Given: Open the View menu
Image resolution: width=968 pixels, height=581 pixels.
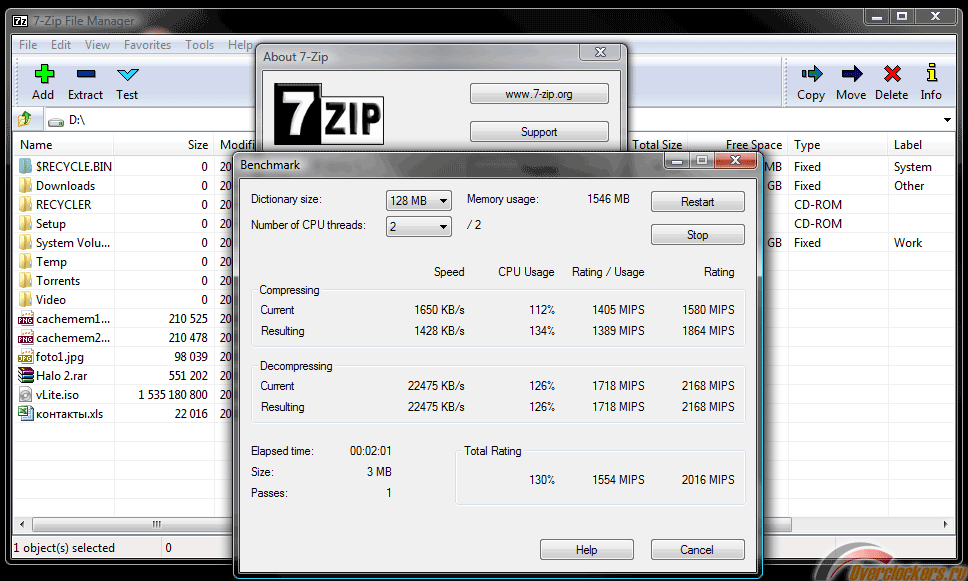Looking at the screenshot, I should pos(98,44).
